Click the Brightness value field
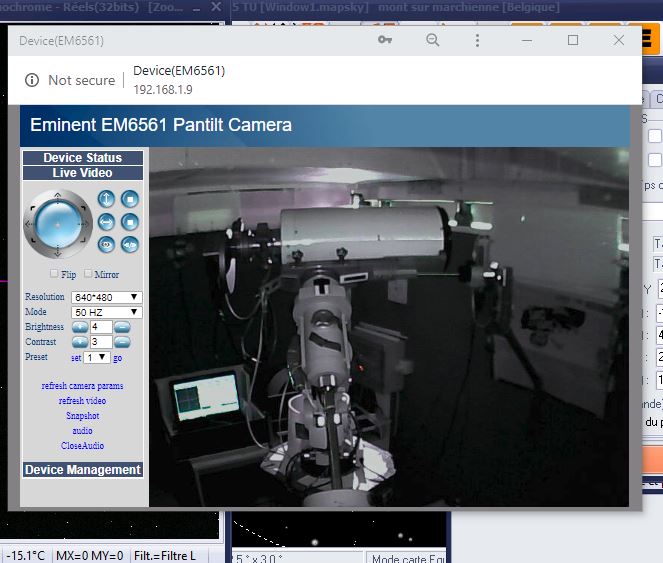The height and width of the screenshot is (563, 663). (x=100, y=327)
